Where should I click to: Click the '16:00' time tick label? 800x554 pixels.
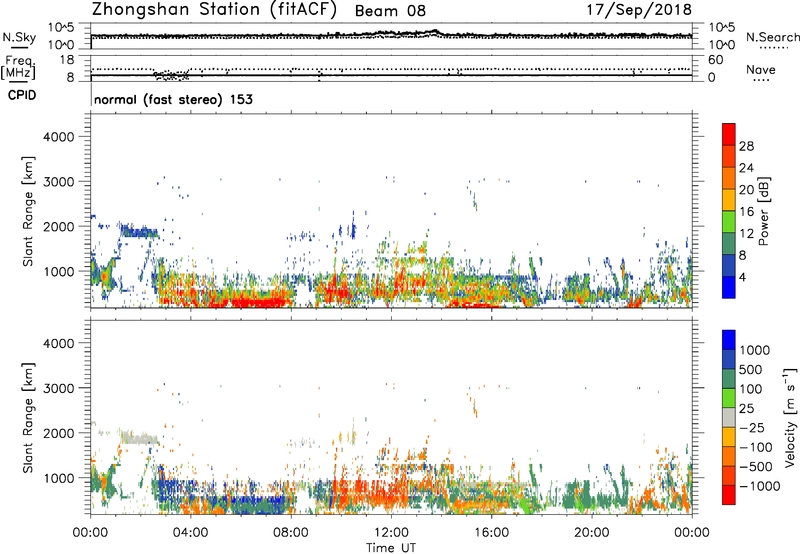point(491,533)
